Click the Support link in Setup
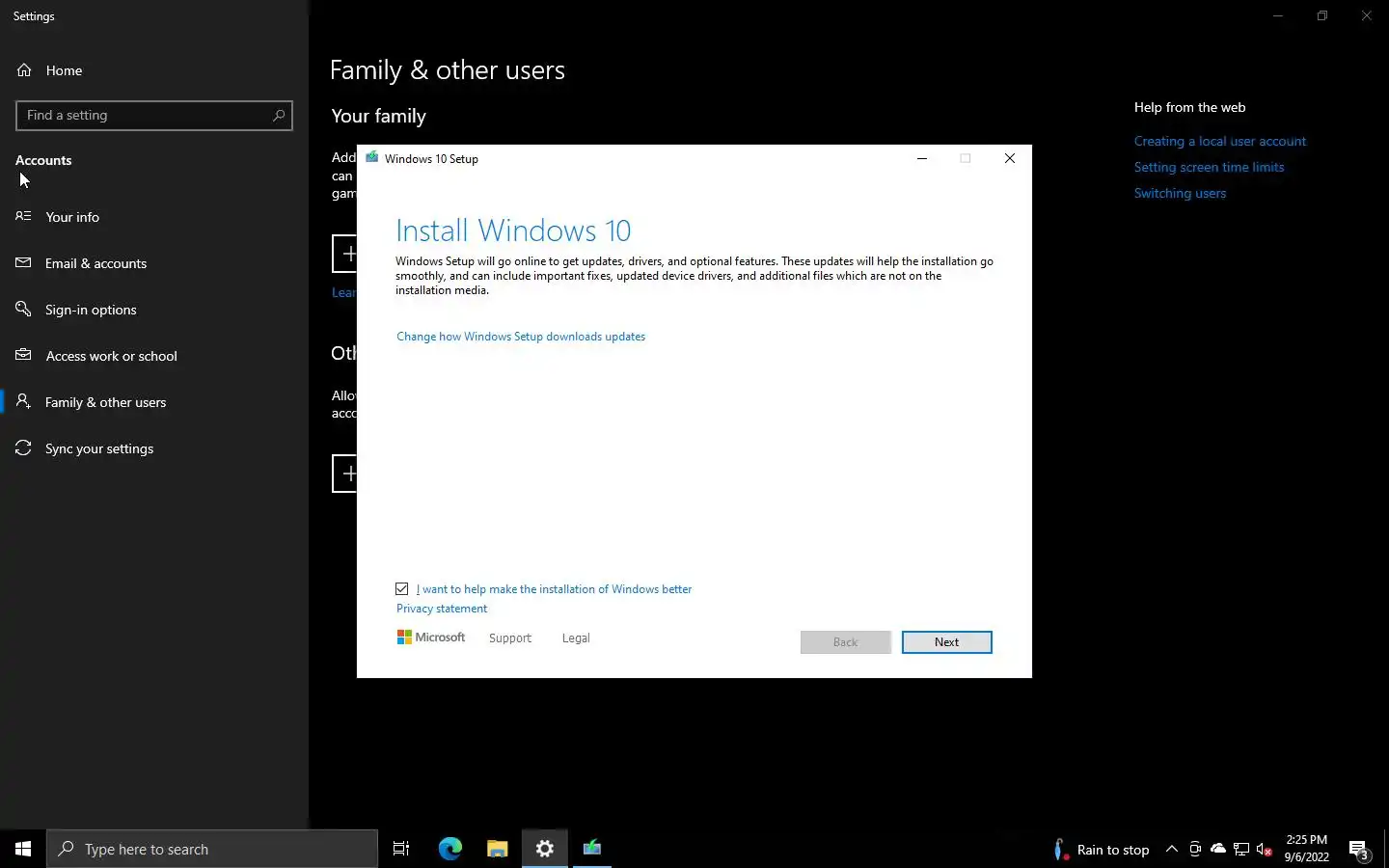 510,638
